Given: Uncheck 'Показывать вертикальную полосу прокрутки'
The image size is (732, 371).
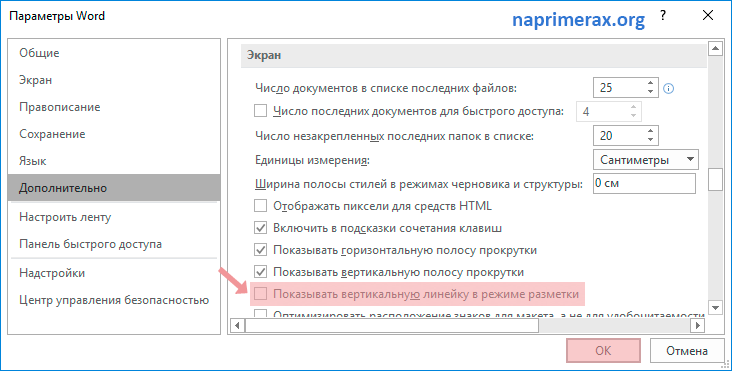Looking at the screenshot, I should 260,272.
